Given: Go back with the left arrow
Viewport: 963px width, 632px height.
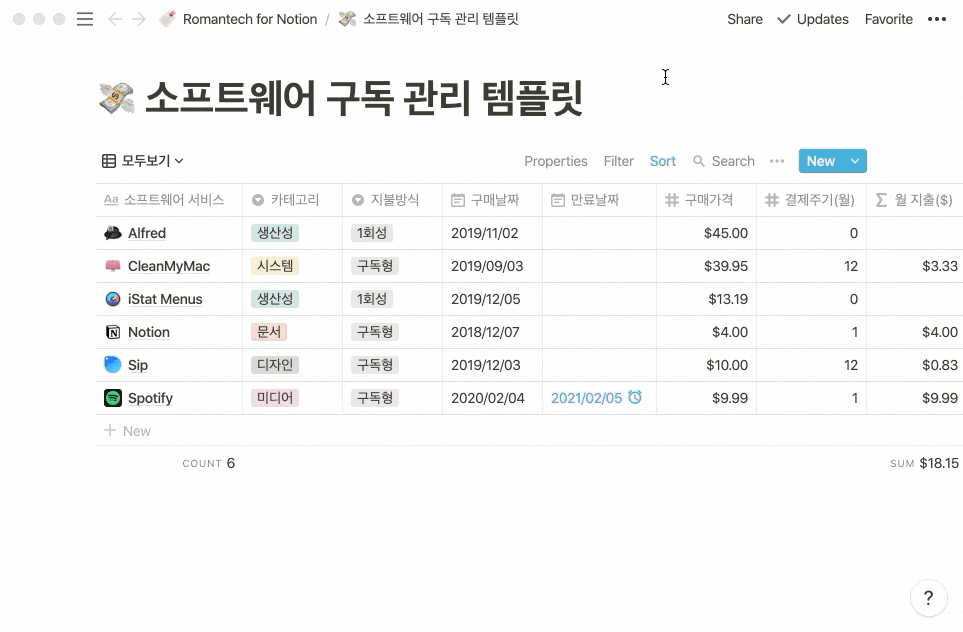Looking at the screenshot, I should (114, 19).
